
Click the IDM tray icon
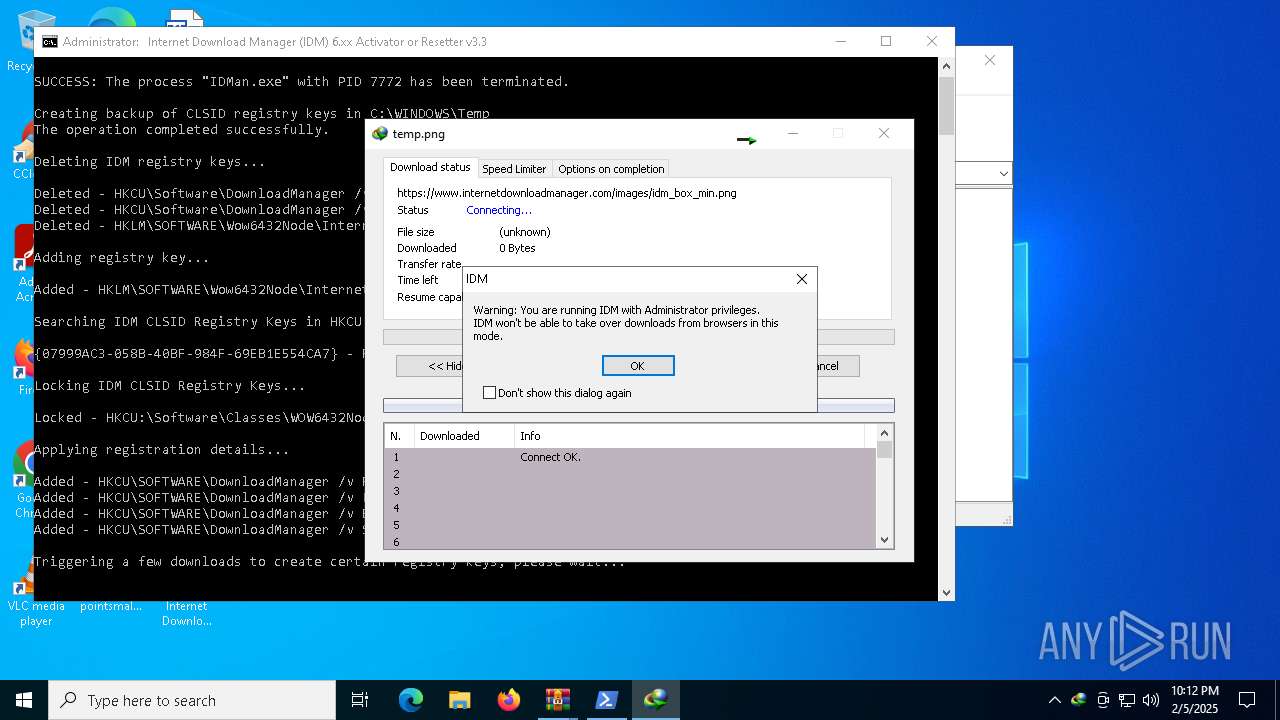1078,700
